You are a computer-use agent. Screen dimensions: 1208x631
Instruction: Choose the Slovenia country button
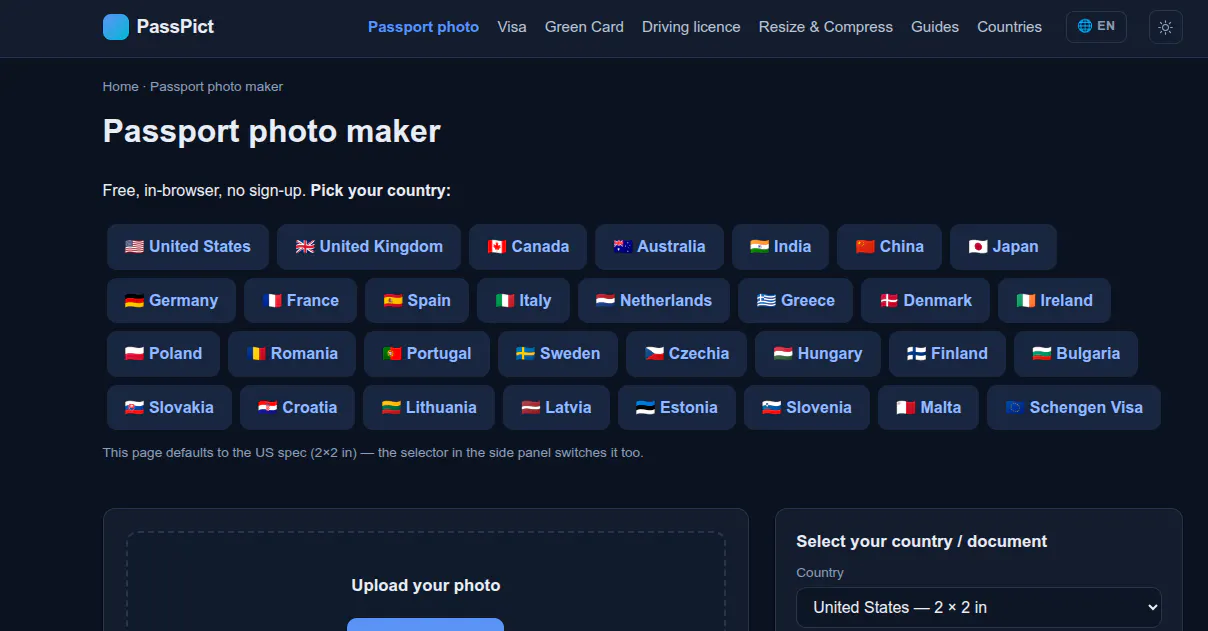point(807,408)
